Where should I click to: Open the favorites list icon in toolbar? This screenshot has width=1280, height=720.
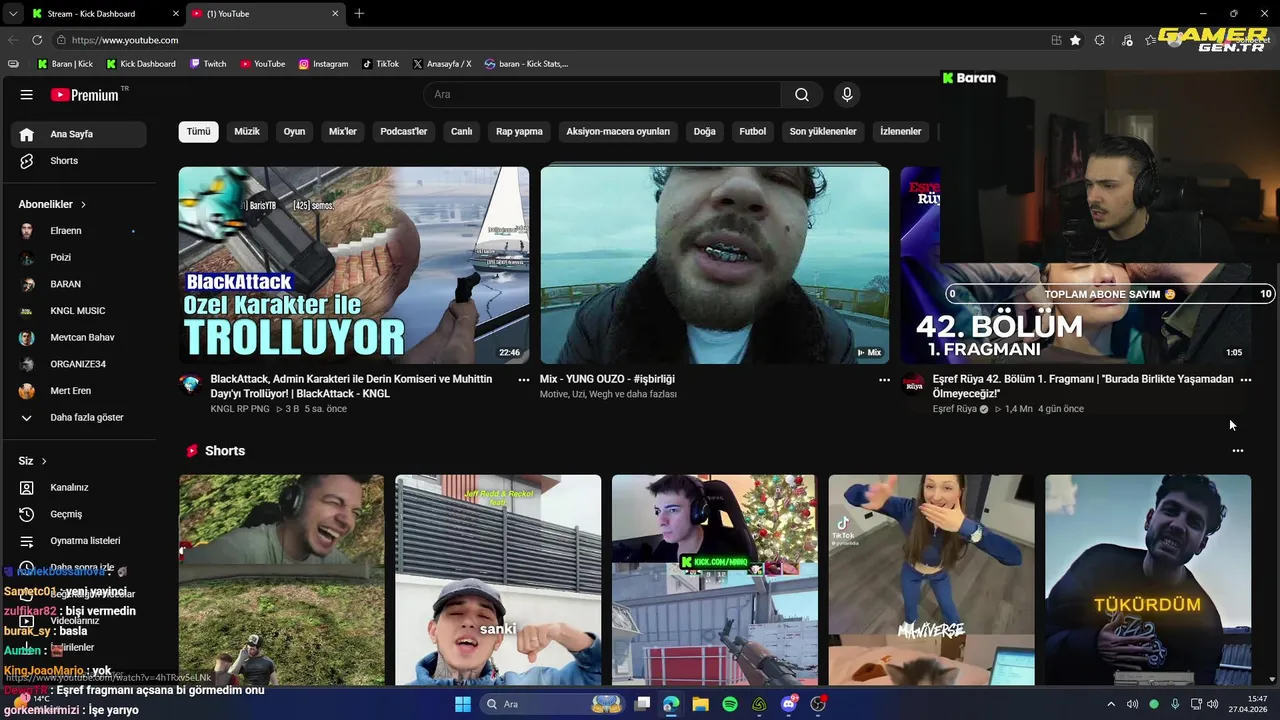(x=1151, y=40)
